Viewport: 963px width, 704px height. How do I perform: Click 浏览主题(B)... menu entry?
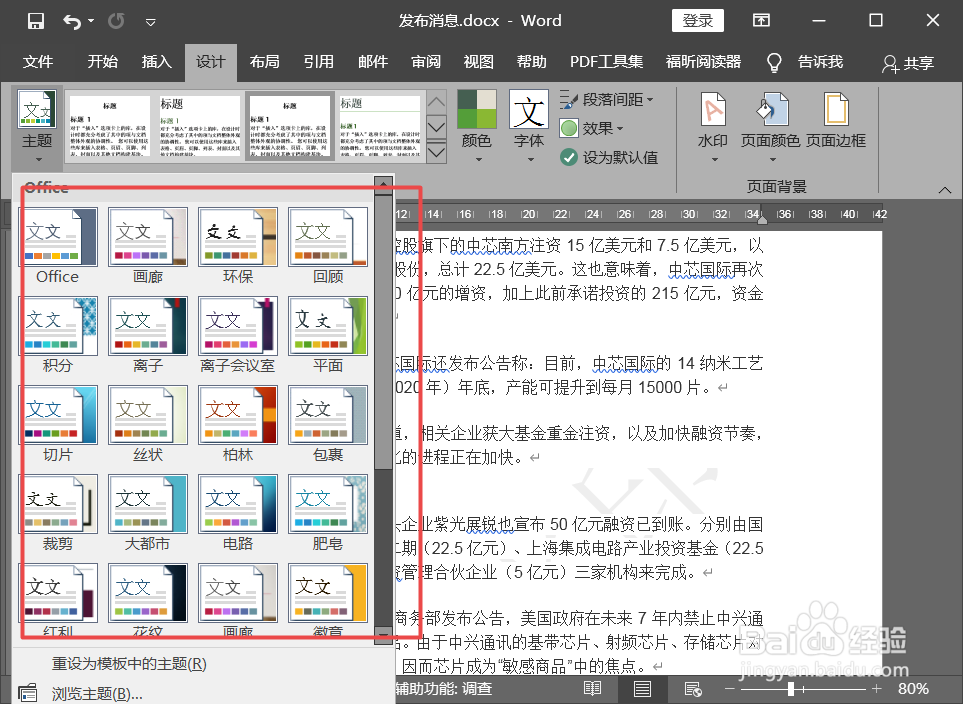pyautogui.click(x=97, y=694)
